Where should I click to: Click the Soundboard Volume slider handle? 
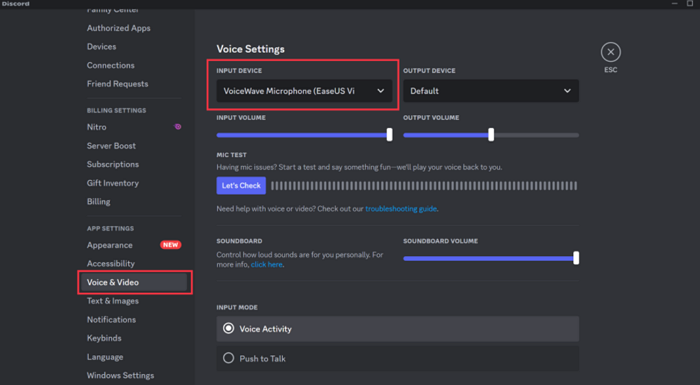(x=576, y=258)
